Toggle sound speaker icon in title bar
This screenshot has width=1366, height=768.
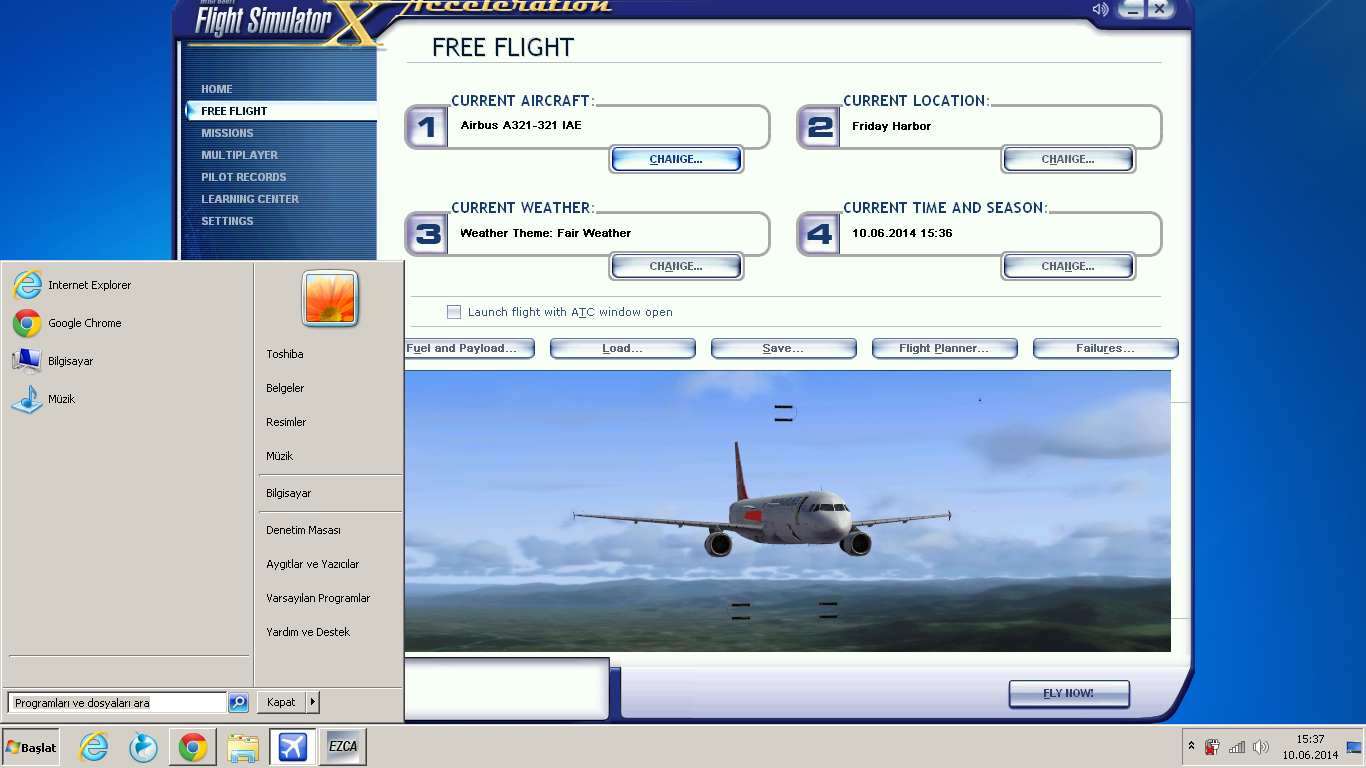pyautogui.click(x=1100, y=9)
